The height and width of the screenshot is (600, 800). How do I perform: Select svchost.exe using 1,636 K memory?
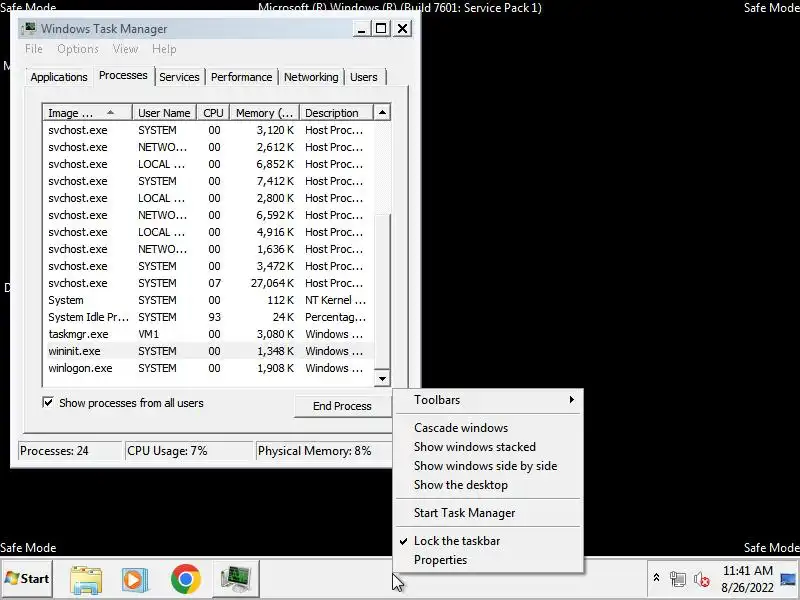(x=208, y=249)
